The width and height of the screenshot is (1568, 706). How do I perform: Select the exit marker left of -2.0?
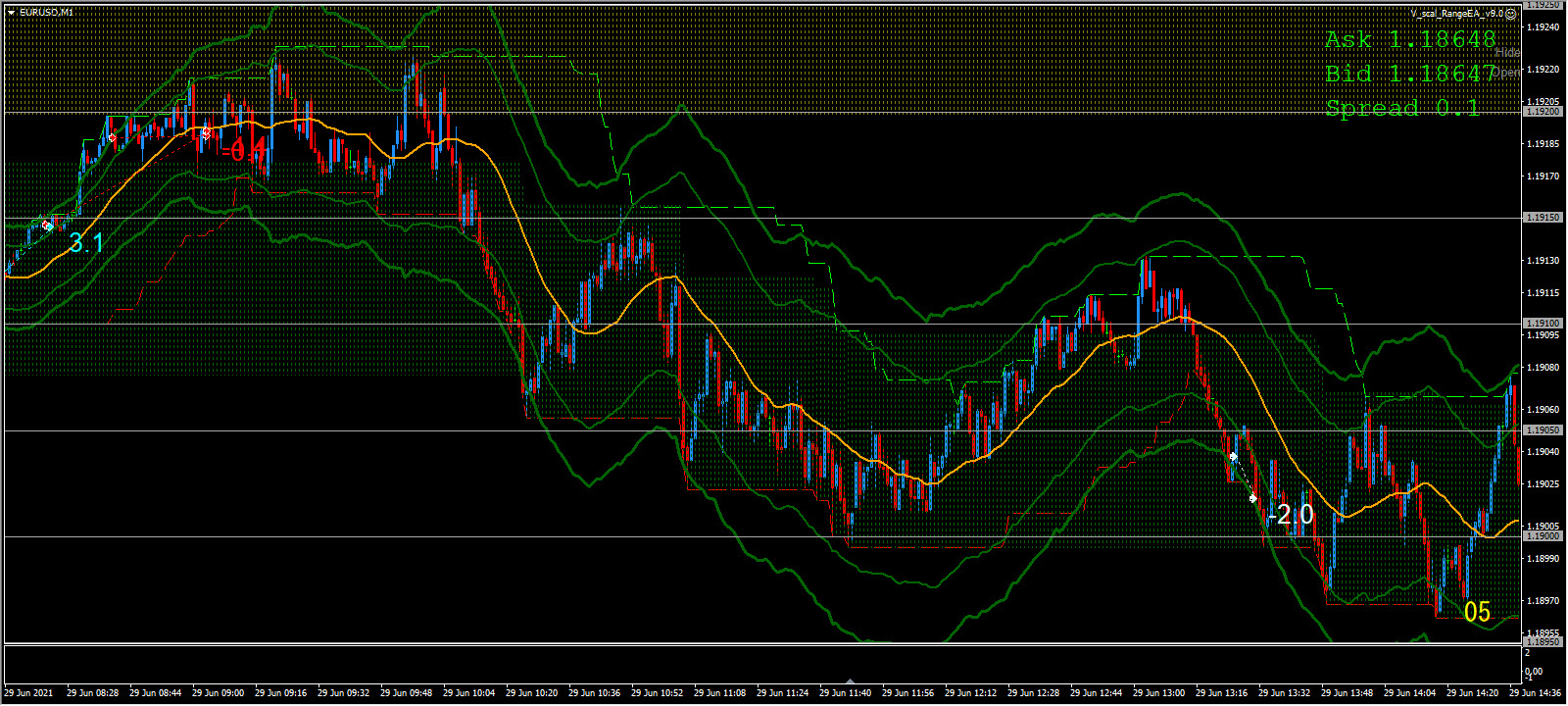1253,498
